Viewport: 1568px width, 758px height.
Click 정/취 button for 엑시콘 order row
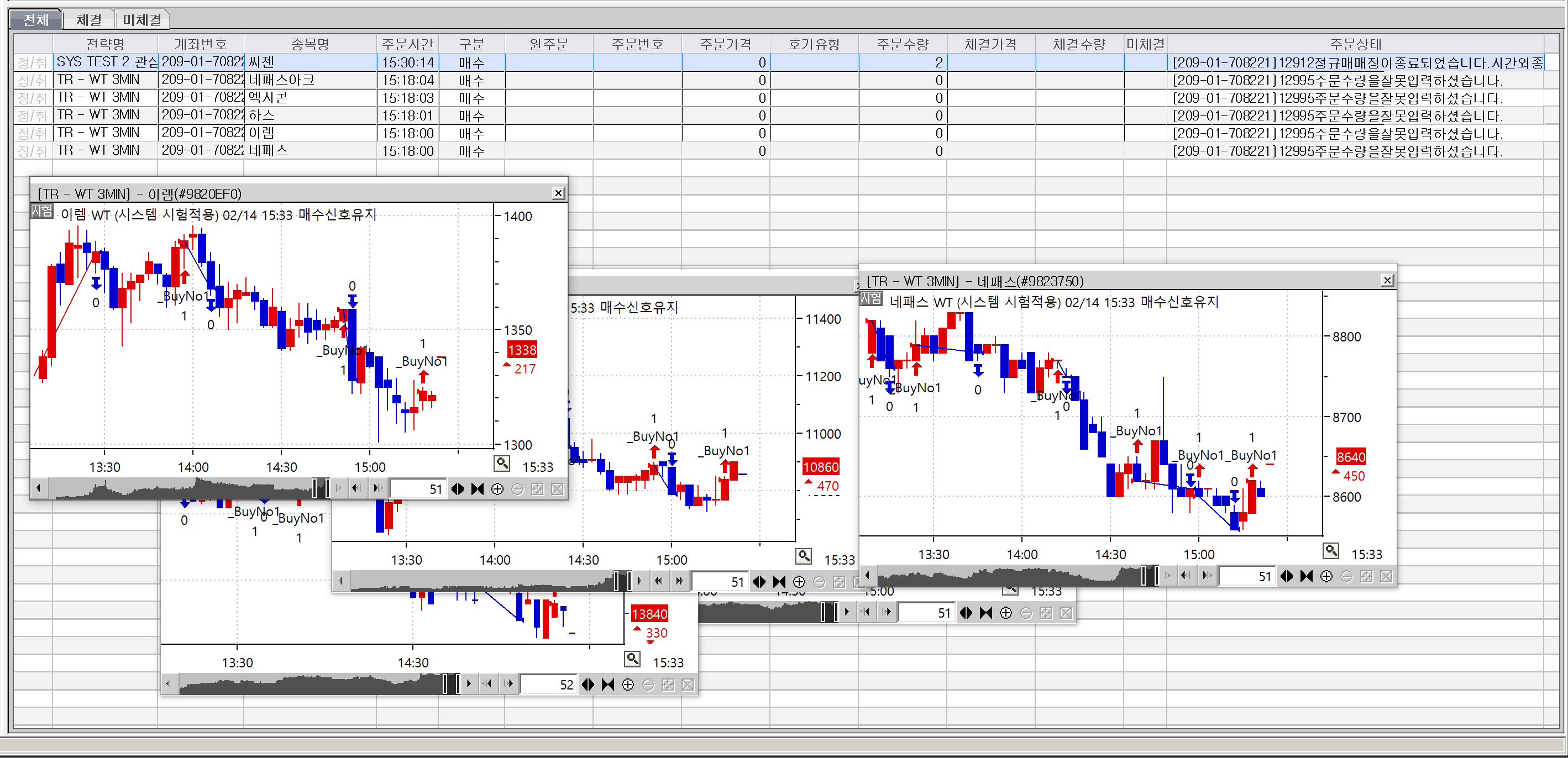pos(32,97)
